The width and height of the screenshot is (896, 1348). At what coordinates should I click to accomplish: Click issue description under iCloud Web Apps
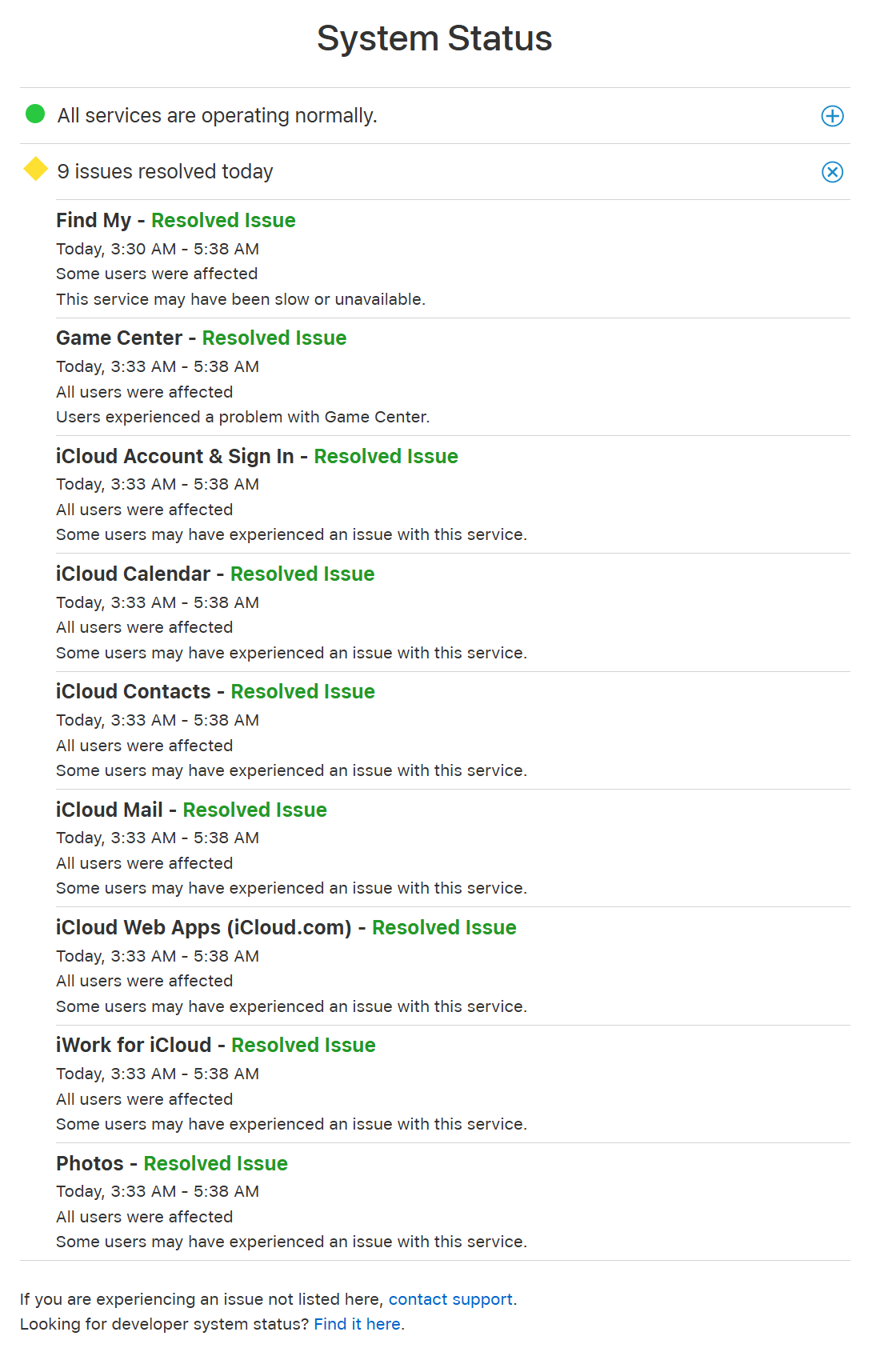coord(291,1006)
